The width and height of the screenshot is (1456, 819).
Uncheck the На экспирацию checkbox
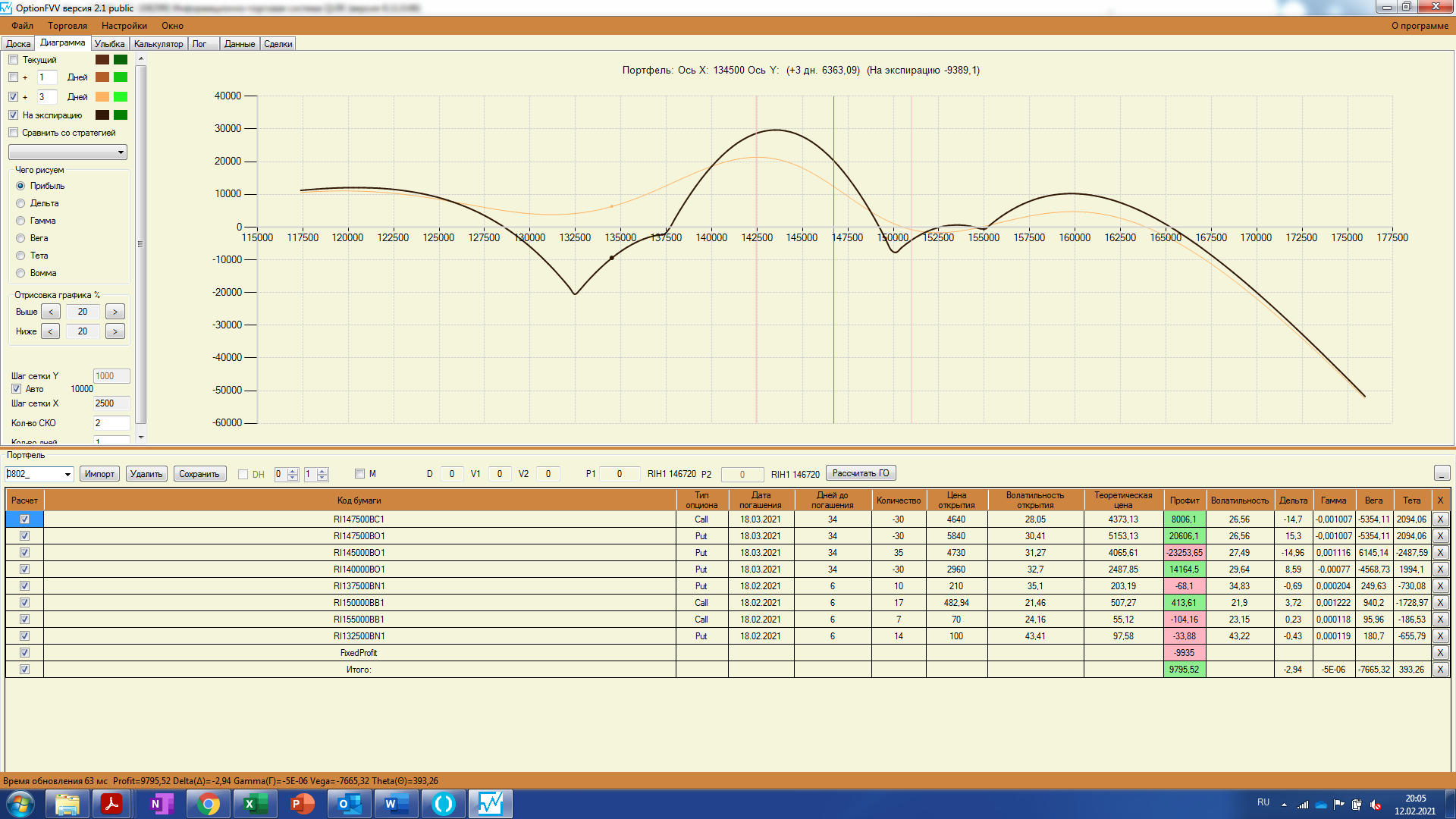point(14,115)
